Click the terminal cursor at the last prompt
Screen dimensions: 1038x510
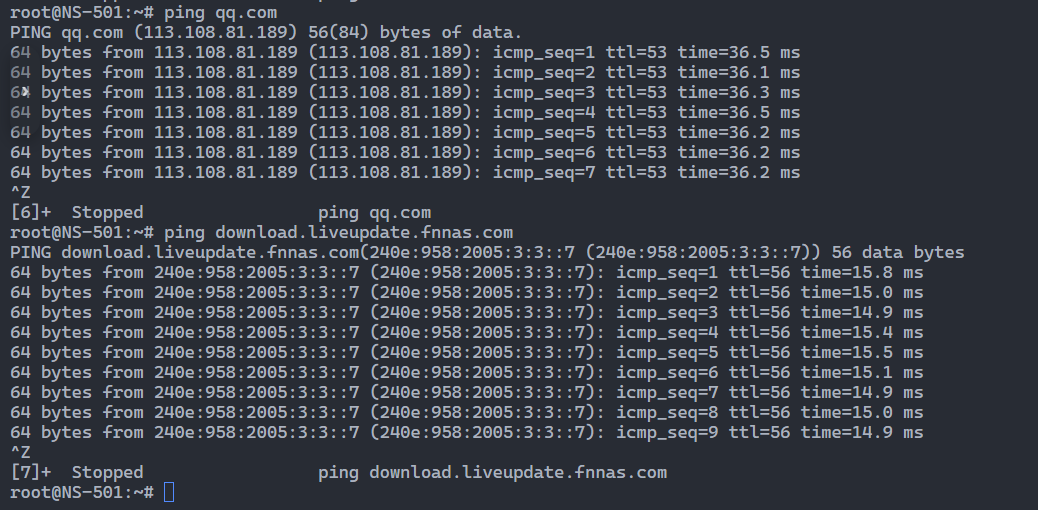pyautogui.click(x=169, y=492)
